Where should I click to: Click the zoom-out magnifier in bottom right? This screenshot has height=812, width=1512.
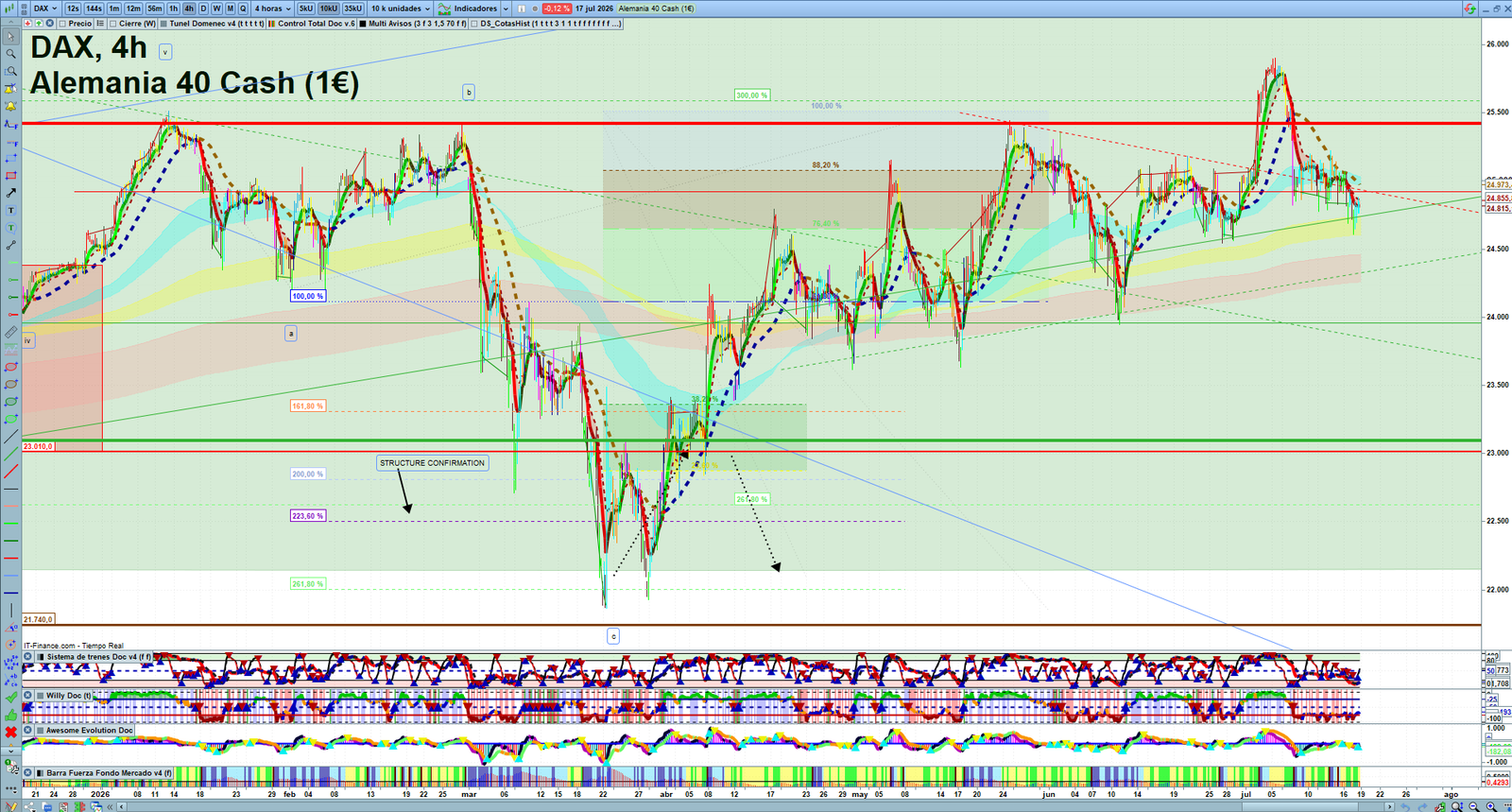tap(1473, 806)
